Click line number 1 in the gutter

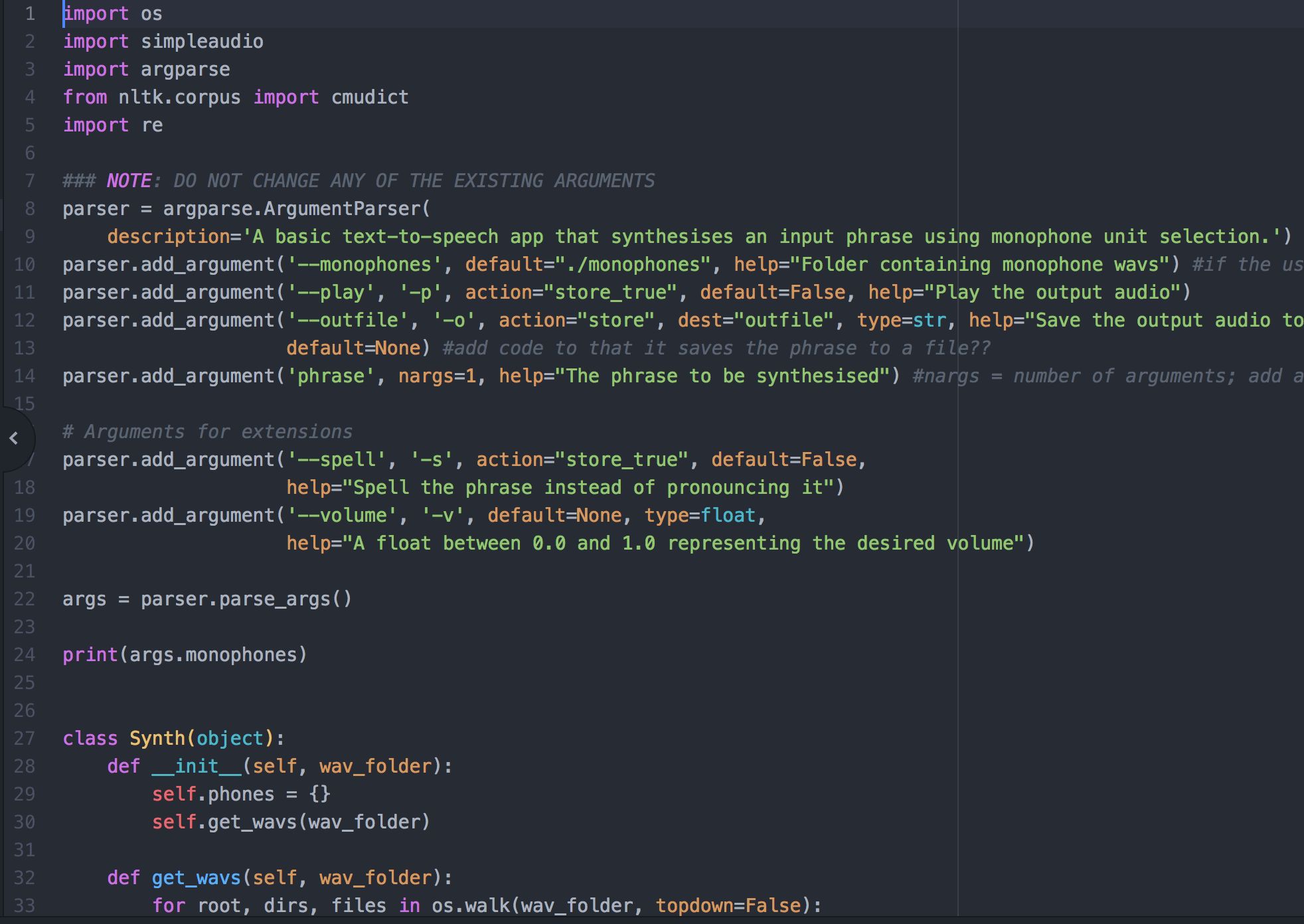coord(30,14)
